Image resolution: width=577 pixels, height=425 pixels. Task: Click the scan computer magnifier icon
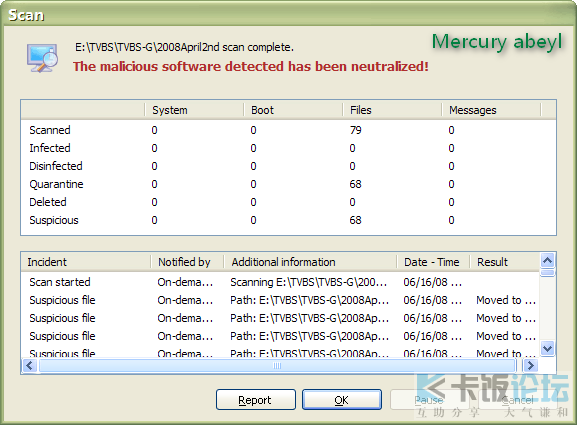pyautogui.click(x=42, y=58)
